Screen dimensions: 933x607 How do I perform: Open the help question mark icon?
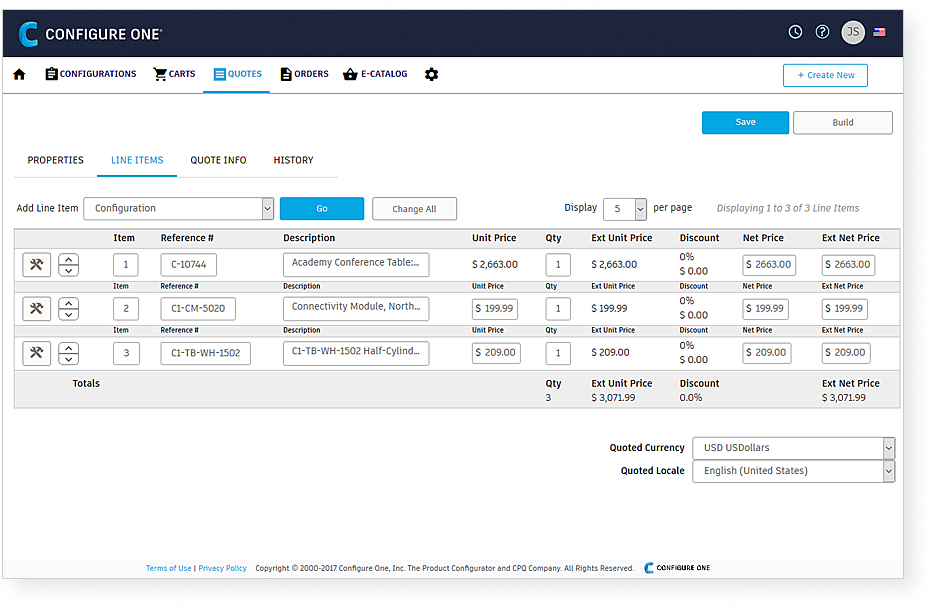coord(822,32)
